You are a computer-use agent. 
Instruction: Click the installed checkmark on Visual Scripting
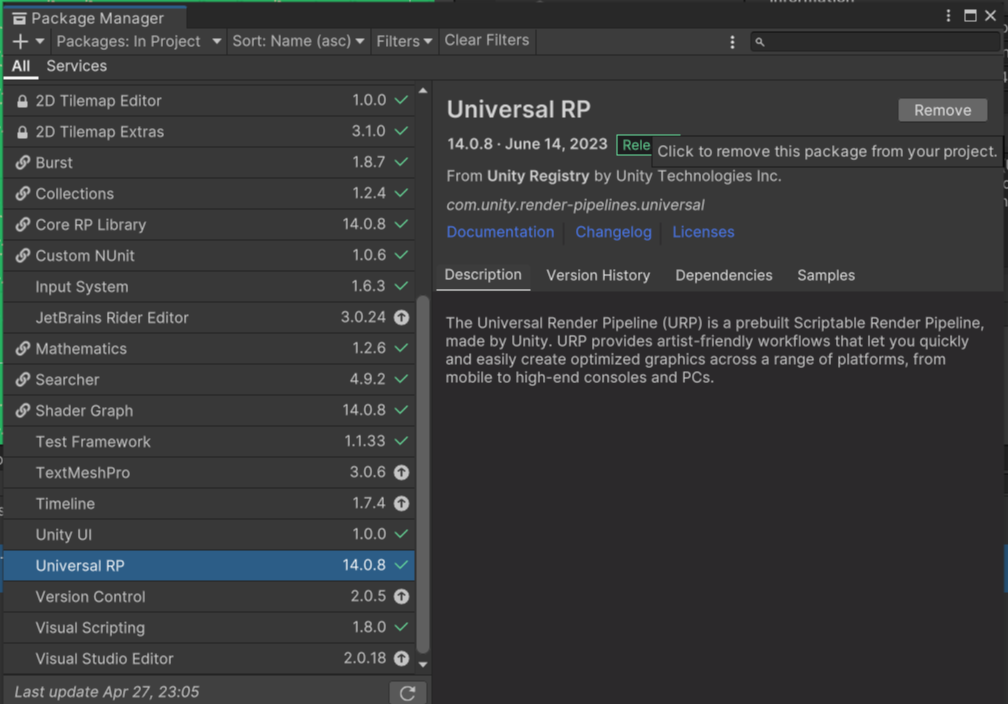tap(401, 627)
